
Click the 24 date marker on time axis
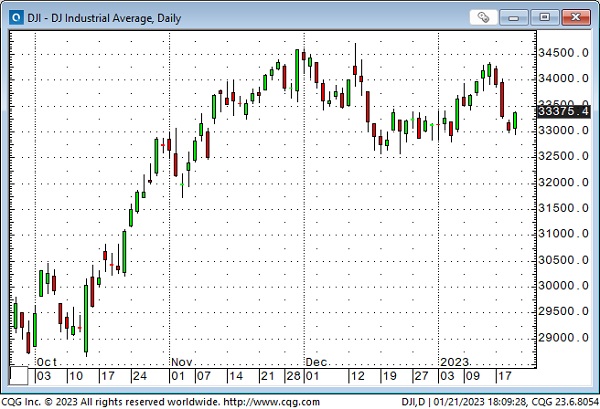140,376
